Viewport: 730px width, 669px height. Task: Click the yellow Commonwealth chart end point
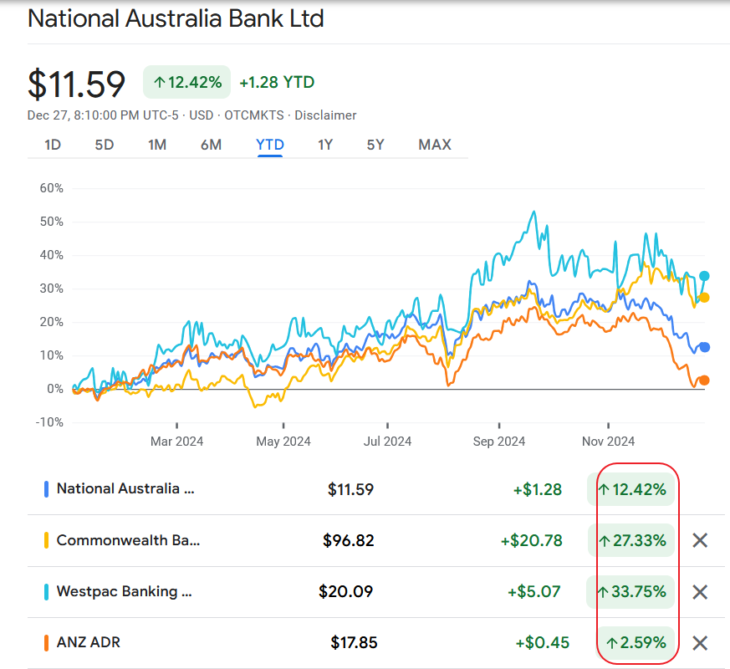[704, 297]
